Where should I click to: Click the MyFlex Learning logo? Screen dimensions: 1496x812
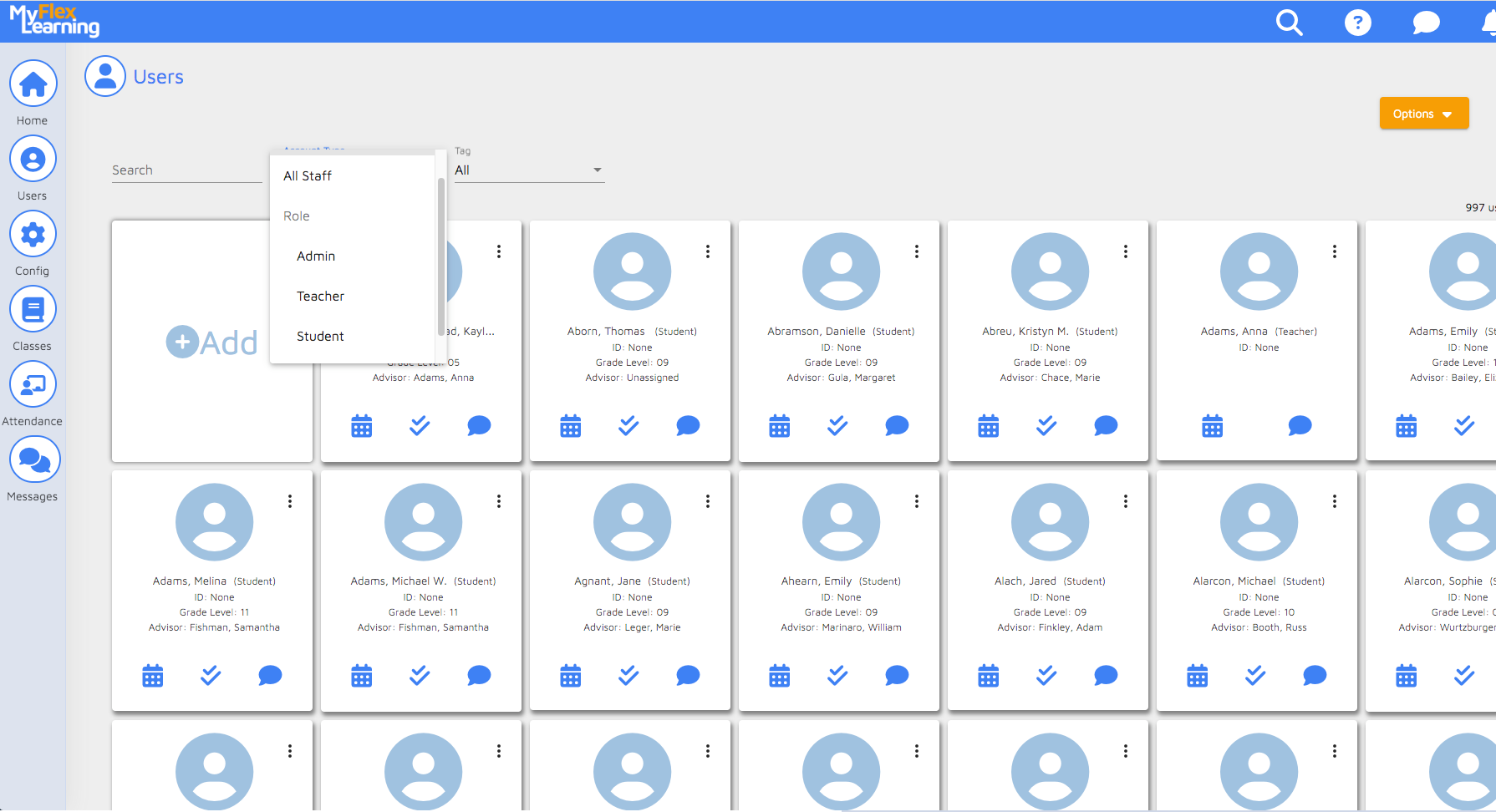[54, 21]
